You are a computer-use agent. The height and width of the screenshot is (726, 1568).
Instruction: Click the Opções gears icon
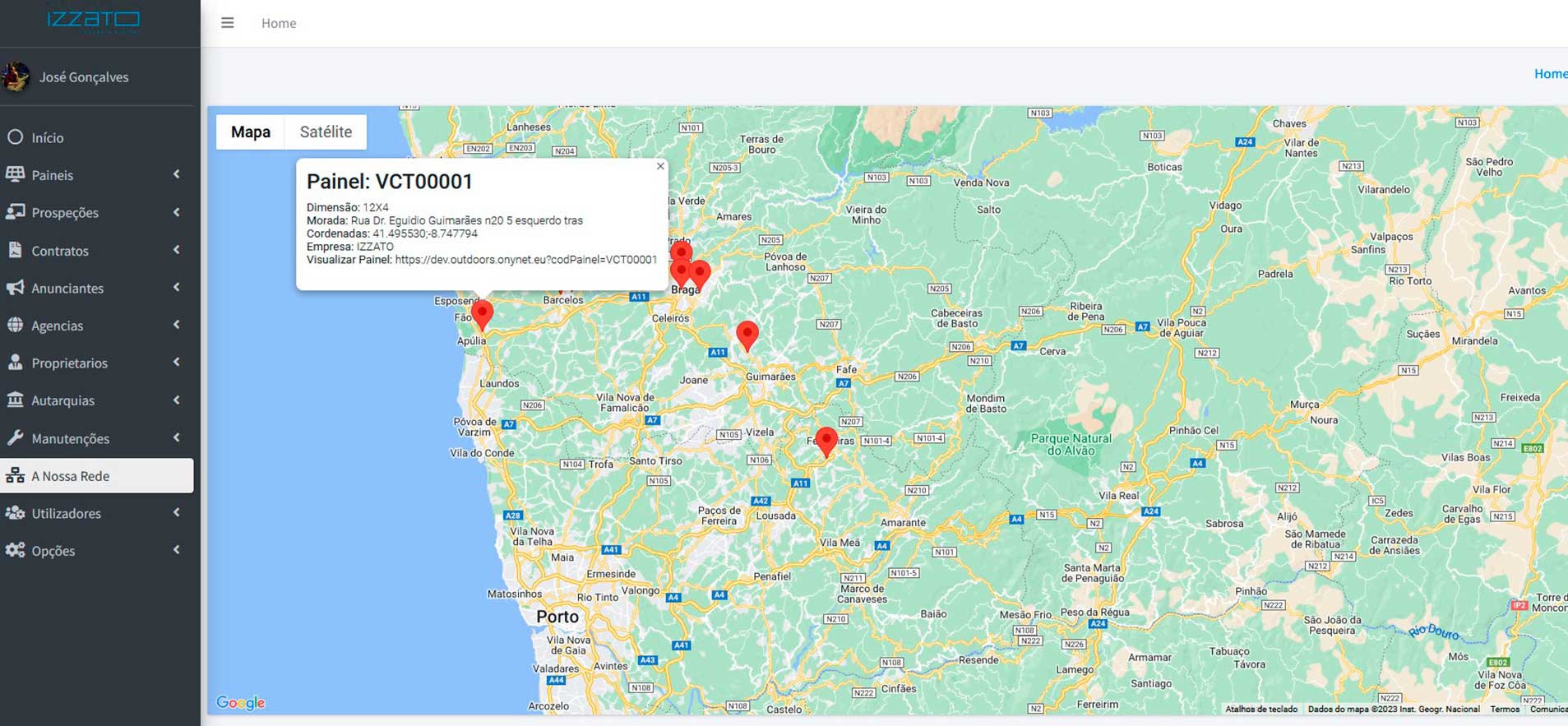15,550
